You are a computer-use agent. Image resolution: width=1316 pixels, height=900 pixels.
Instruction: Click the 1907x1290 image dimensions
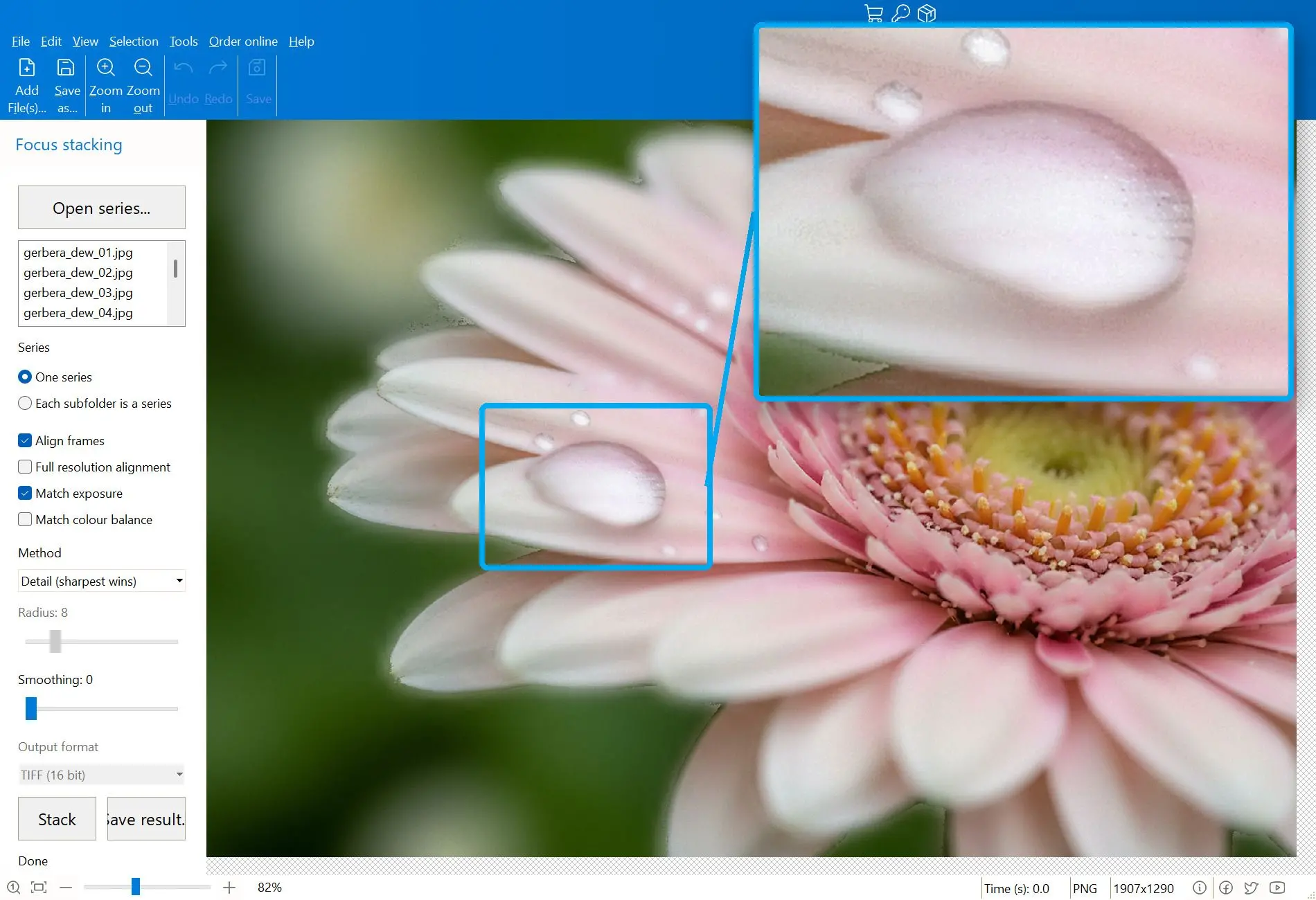[1144, 888]
